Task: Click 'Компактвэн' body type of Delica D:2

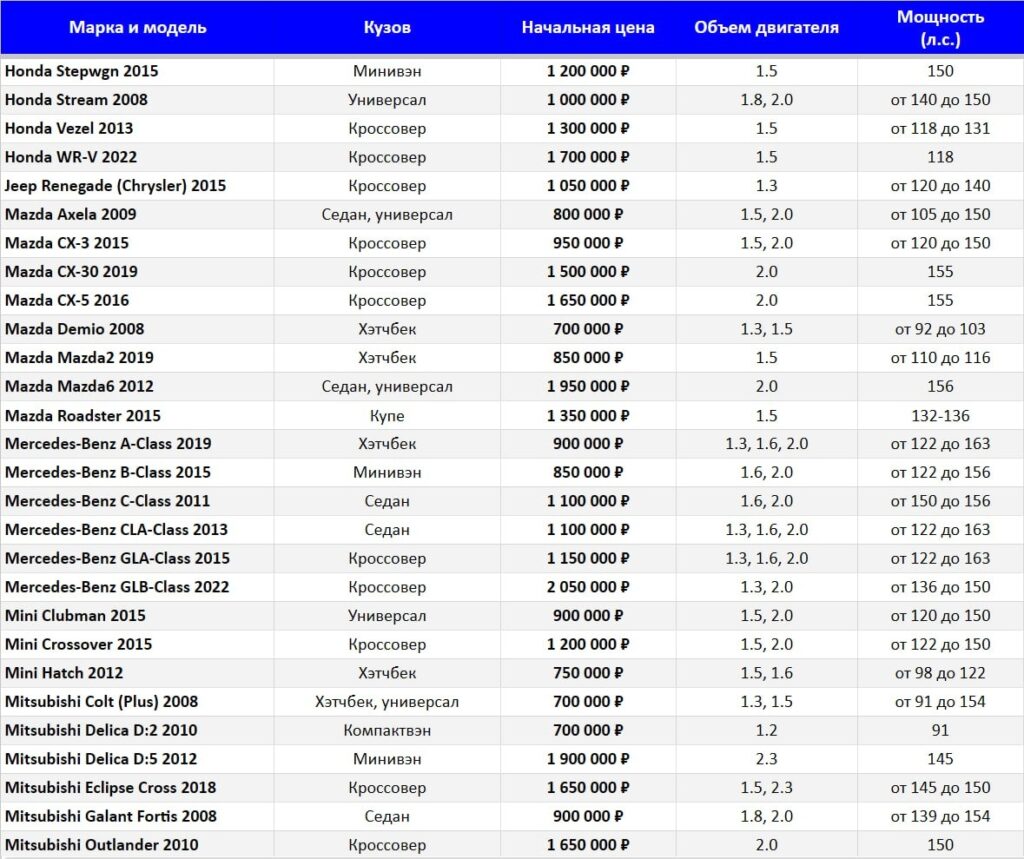Action: pos(387,731)
